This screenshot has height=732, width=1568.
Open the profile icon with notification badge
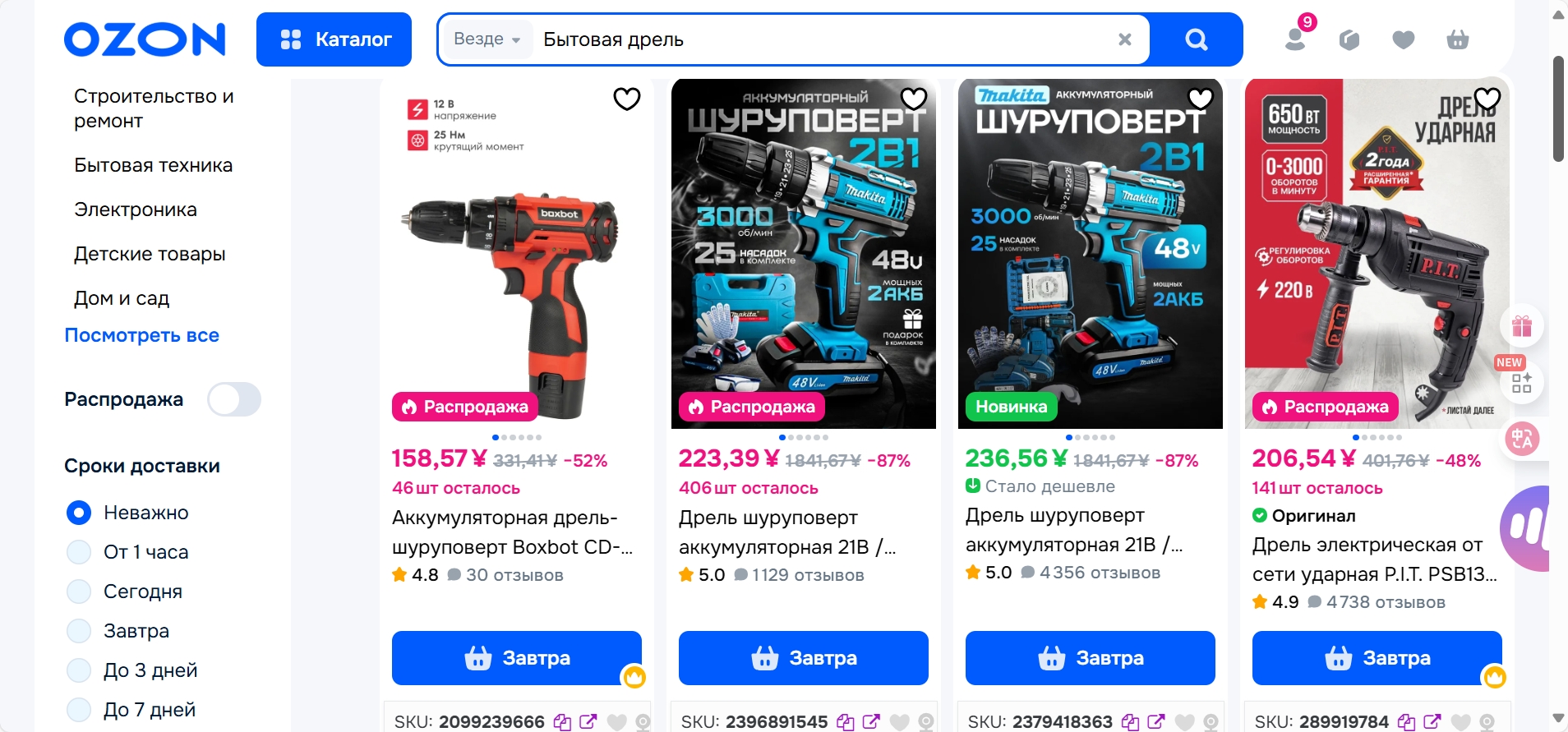click(x=1296, y=39)
